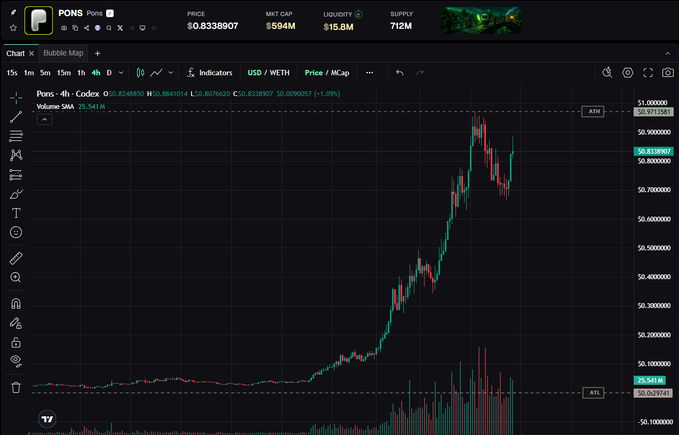Select the 4h interval
Image resolution: width=679 pixels, height=435 pixels.
coord(96,73)
